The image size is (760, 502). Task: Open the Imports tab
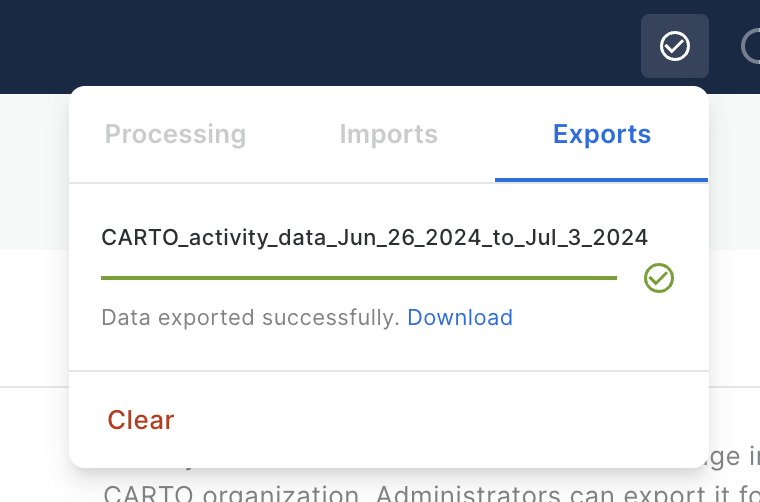(388, 134)
